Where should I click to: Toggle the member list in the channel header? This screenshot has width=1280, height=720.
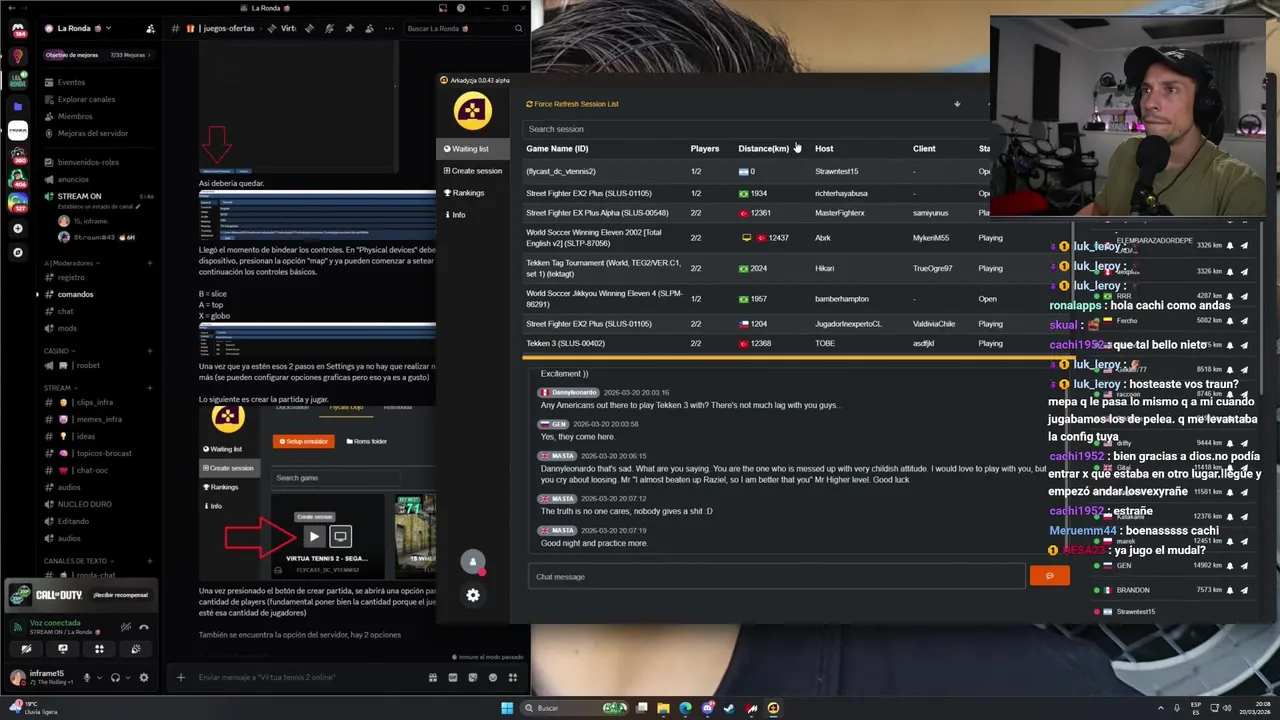pyautogui.click(x=369, y=29)
